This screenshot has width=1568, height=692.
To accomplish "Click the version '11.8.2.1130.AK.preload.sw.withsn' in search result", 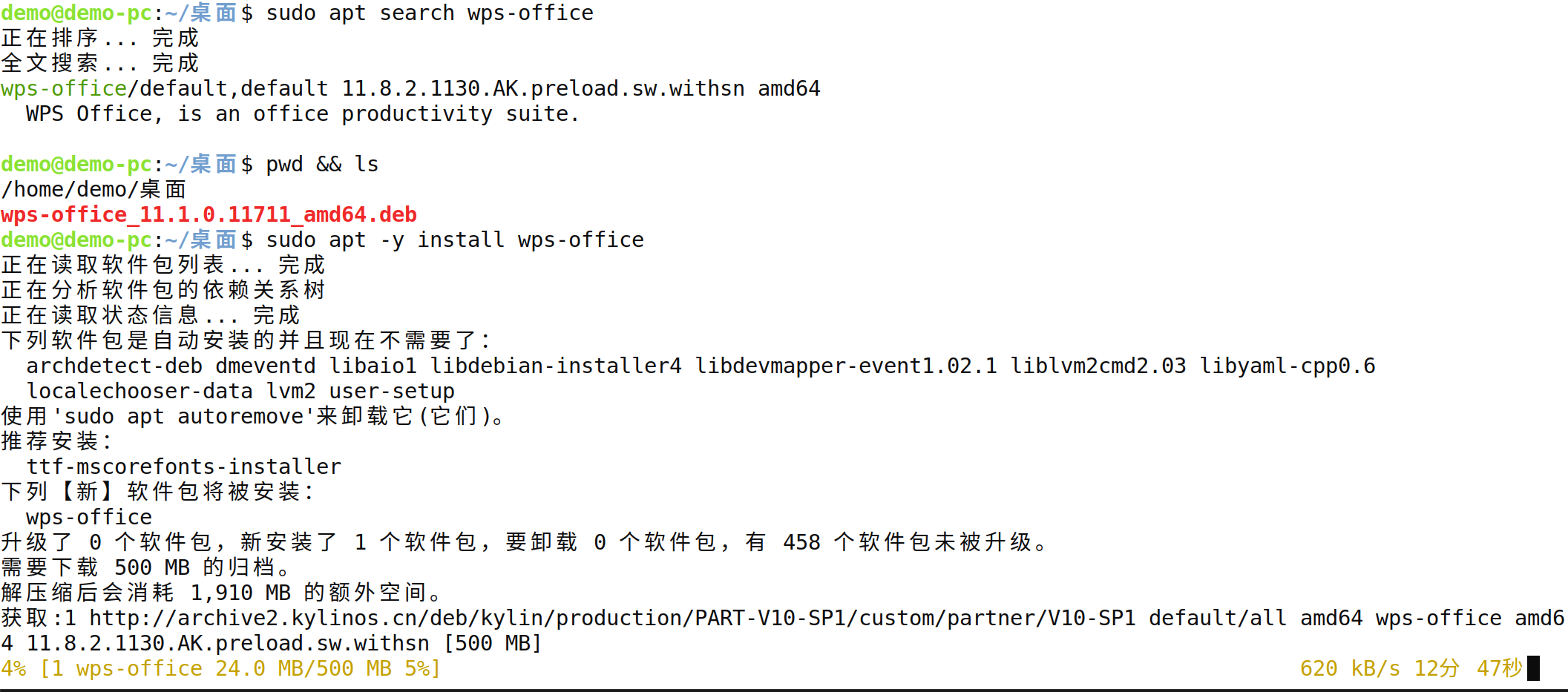I will tap(543, 89).
